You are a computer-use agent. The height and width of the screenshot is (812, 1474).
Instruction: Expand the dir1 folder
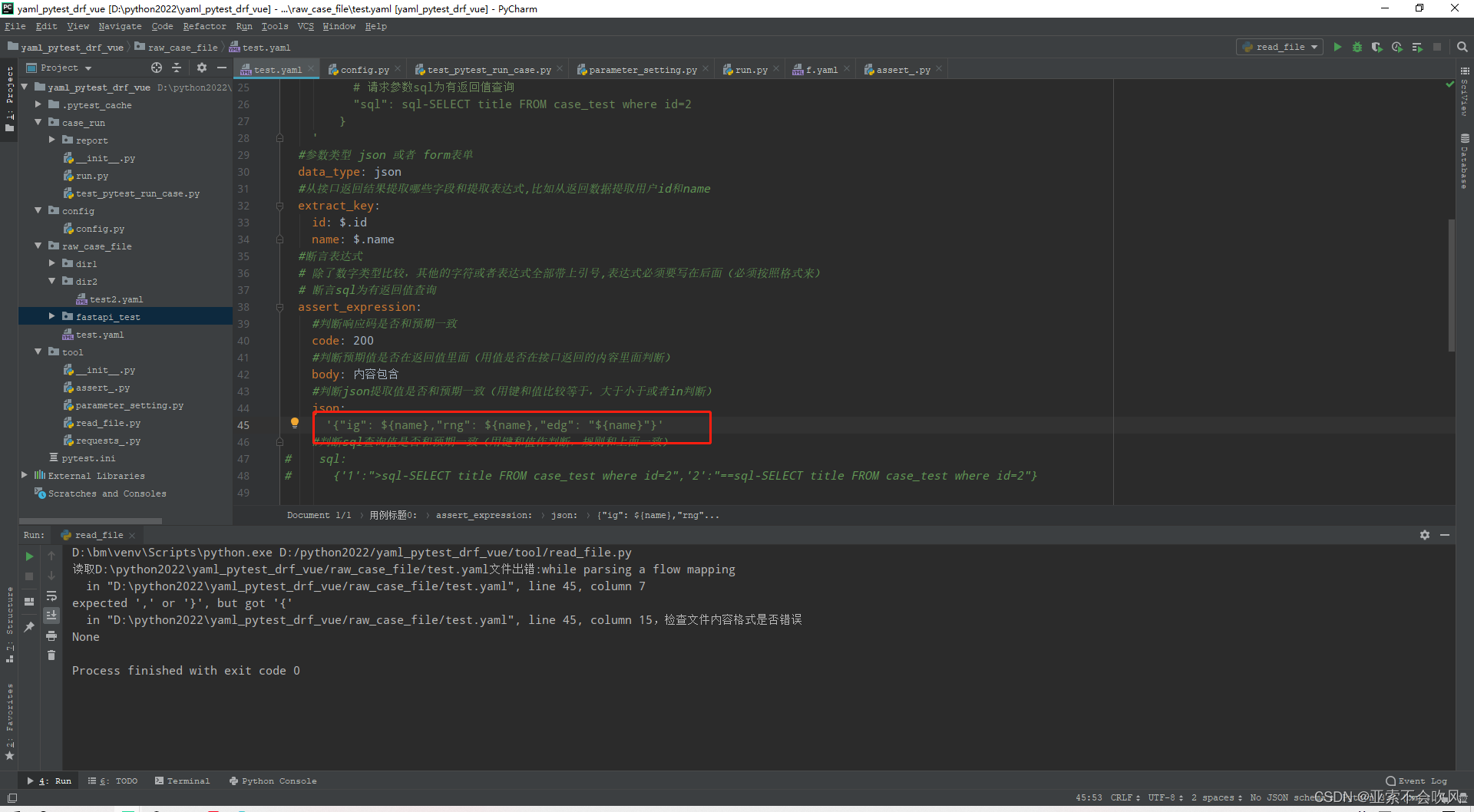[x=52, y=263]
